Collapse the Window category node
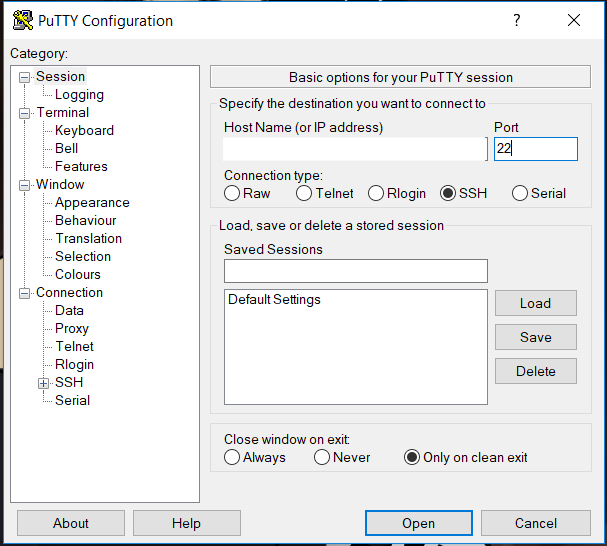 point(24,185)
